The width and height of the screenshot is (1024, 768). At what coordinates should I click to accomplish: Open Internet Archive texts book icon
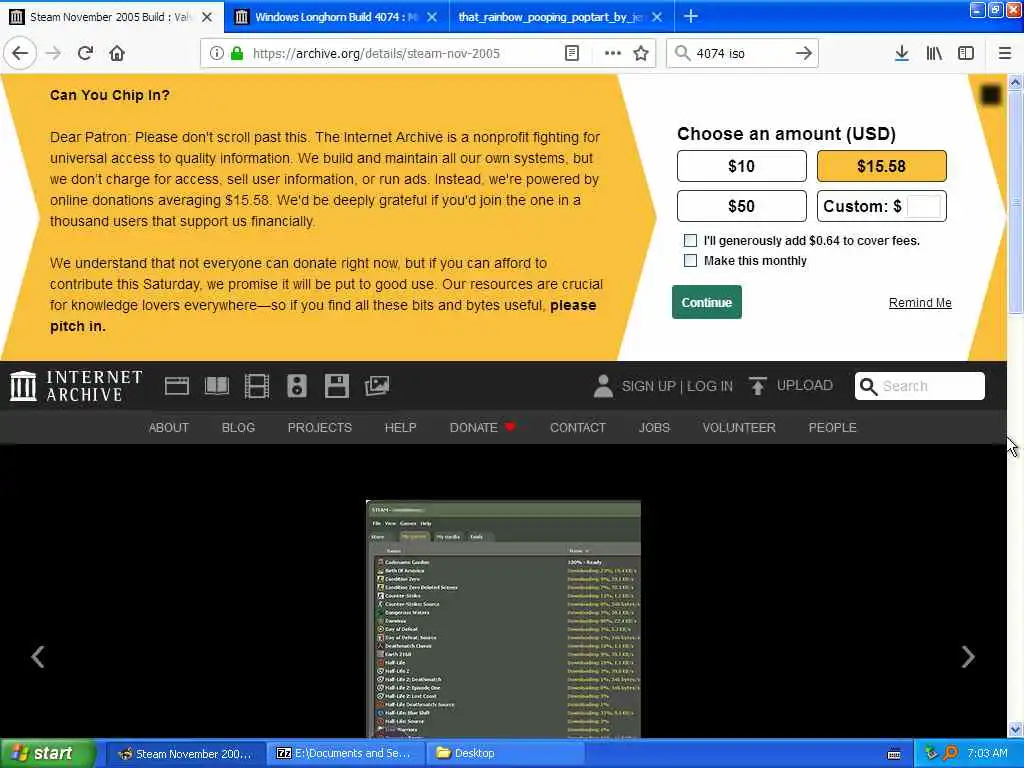pos(217,386)
